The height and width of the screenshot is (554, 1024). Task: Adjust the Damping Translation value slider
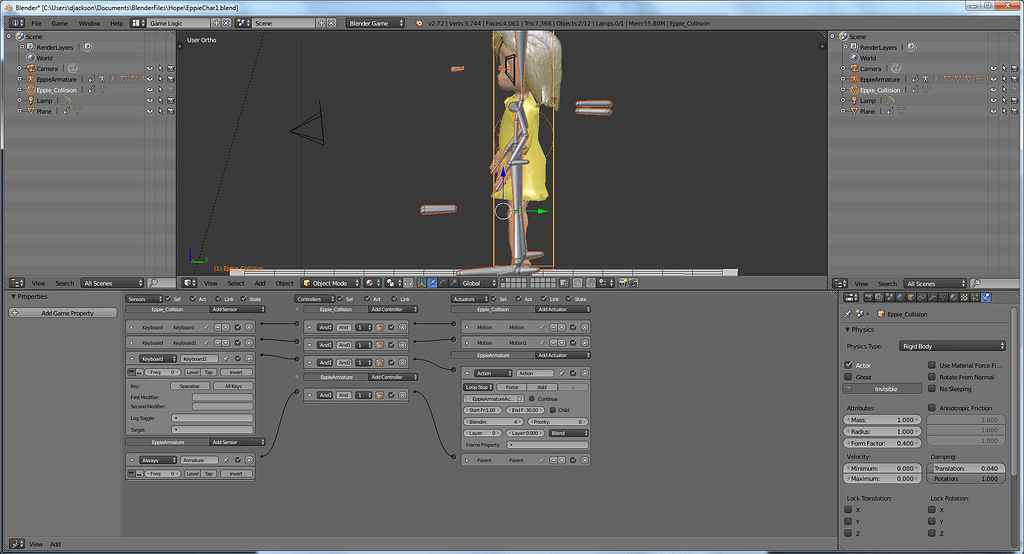966,468
